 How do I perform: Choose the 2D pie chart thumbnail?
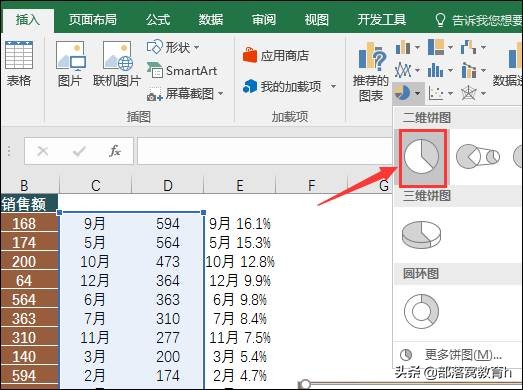tap(423, 158)
